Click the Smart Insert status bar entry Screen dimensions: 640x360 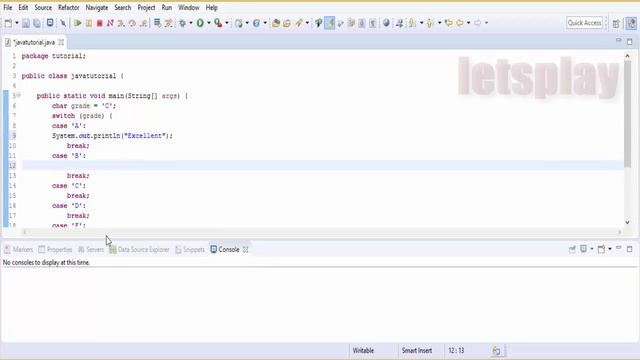pyautogui.click(x=417, y=351)
